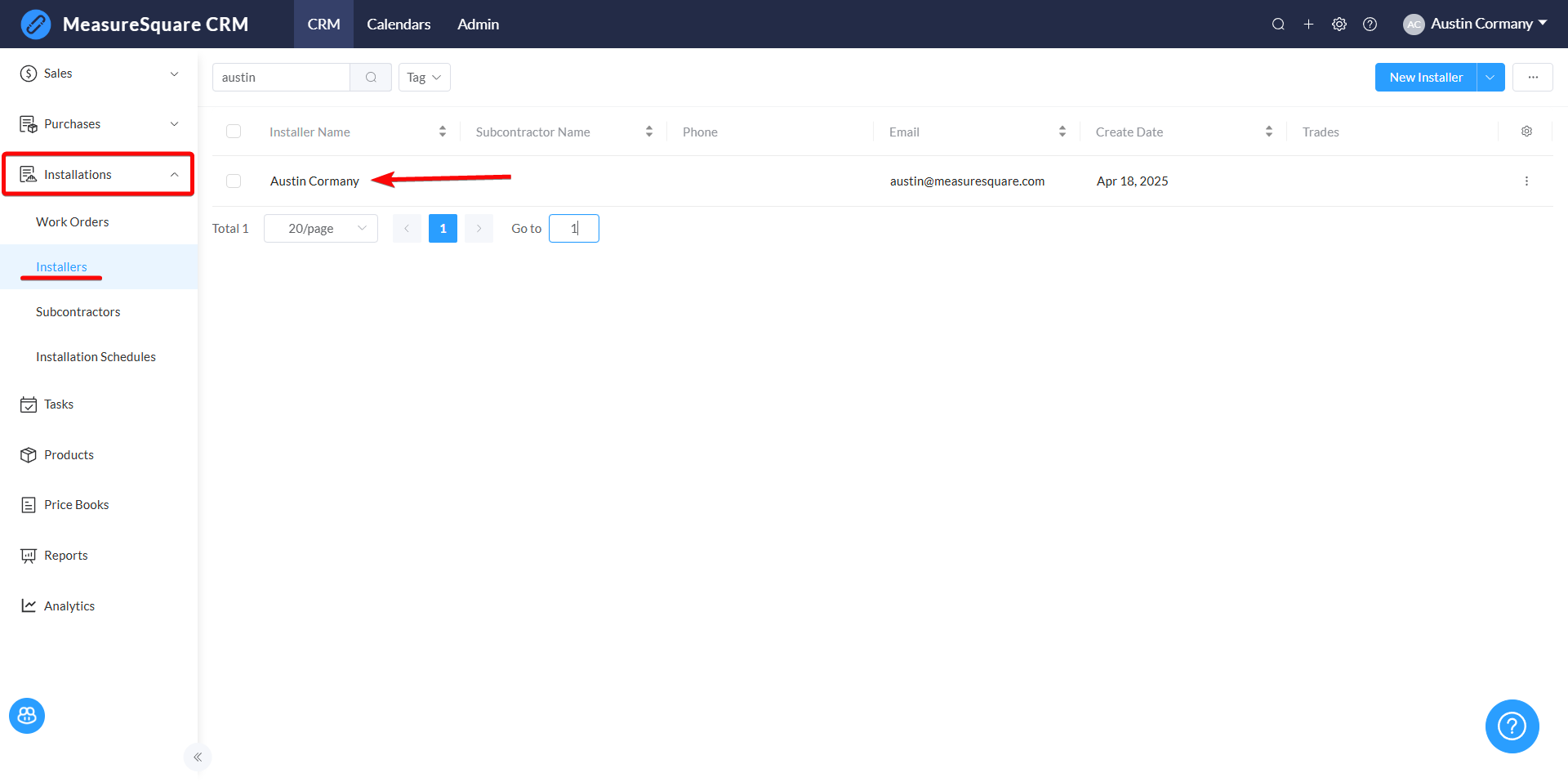Open the chat assistant bubble icon
The width and height of the screenshot is (1568, 782).
tap(27, 716)
